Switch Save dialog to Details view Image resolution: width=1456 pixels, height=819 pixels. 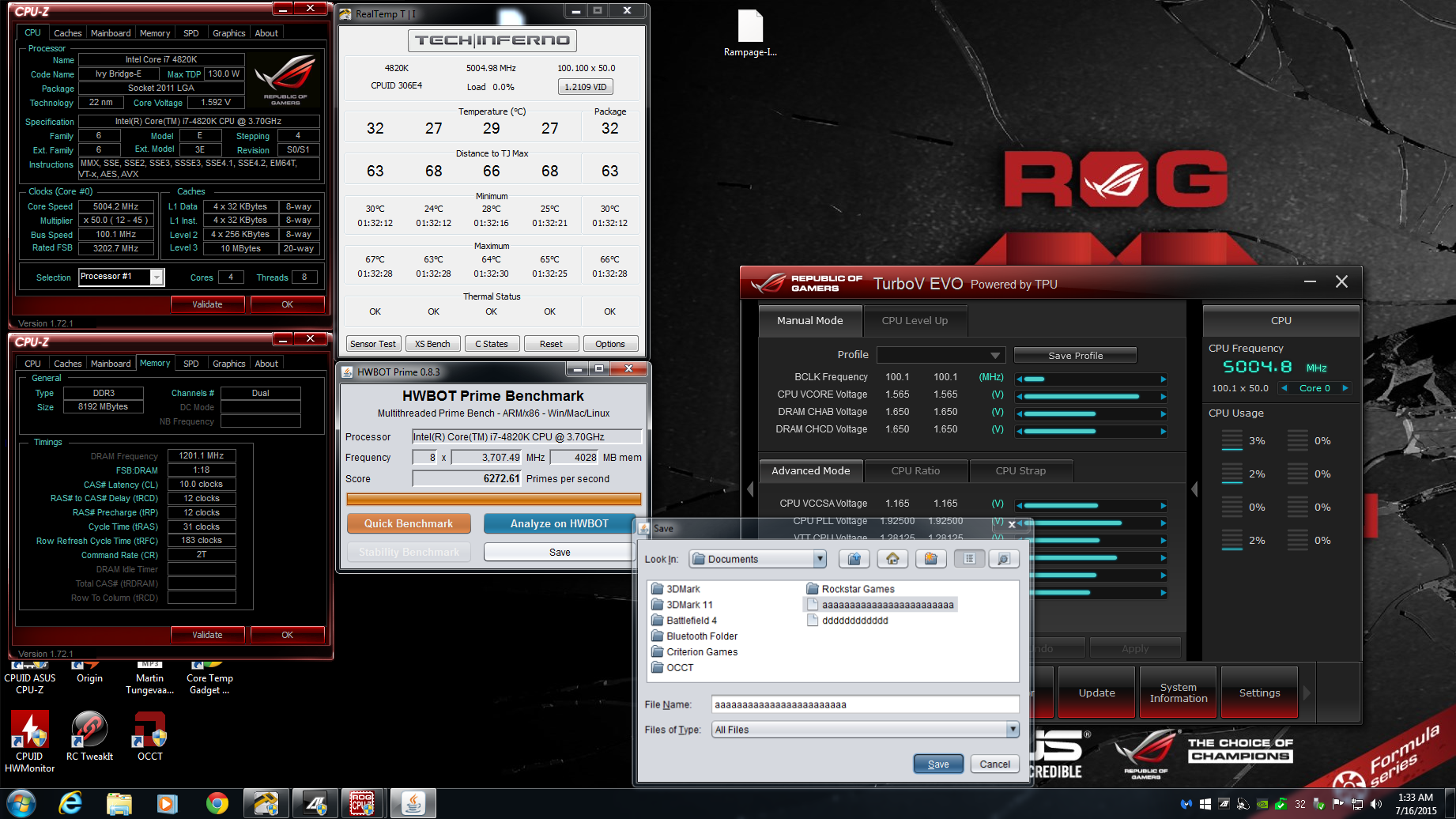pos(1003,559)
